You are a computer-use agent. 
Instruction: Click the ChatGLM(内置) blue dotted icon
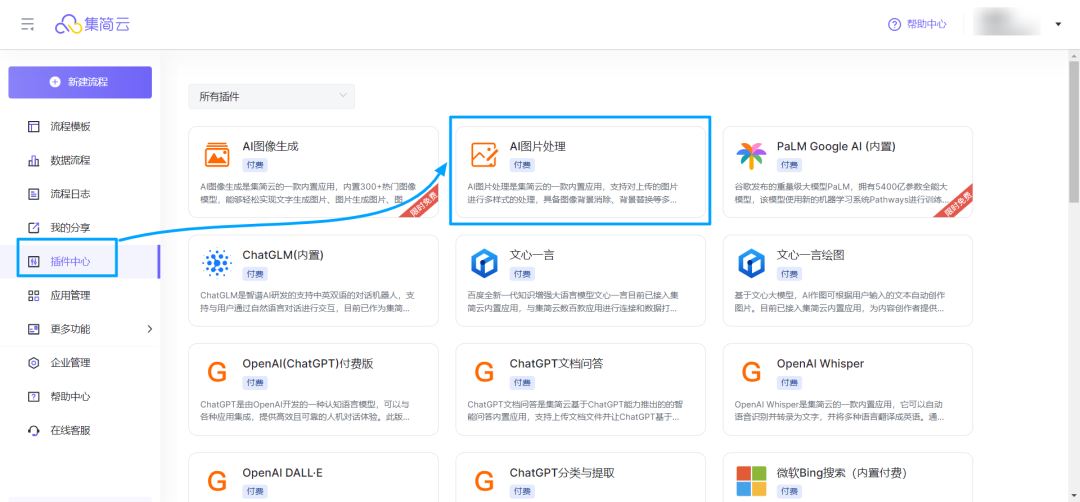(x=217, y=263)
